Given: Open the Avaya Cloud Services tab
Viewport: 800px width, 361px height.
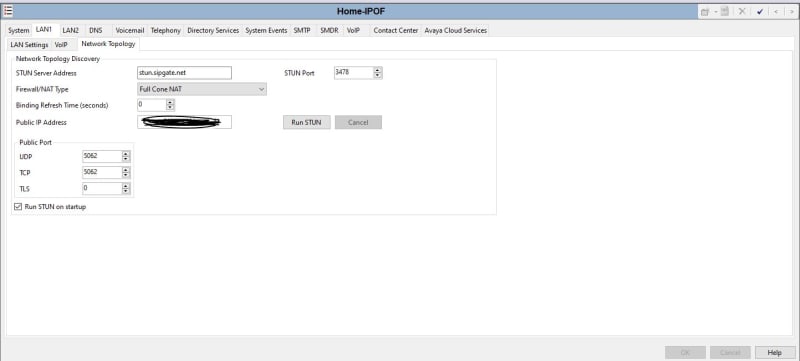Looking at the screenshot, I should [x=456, y=31].
